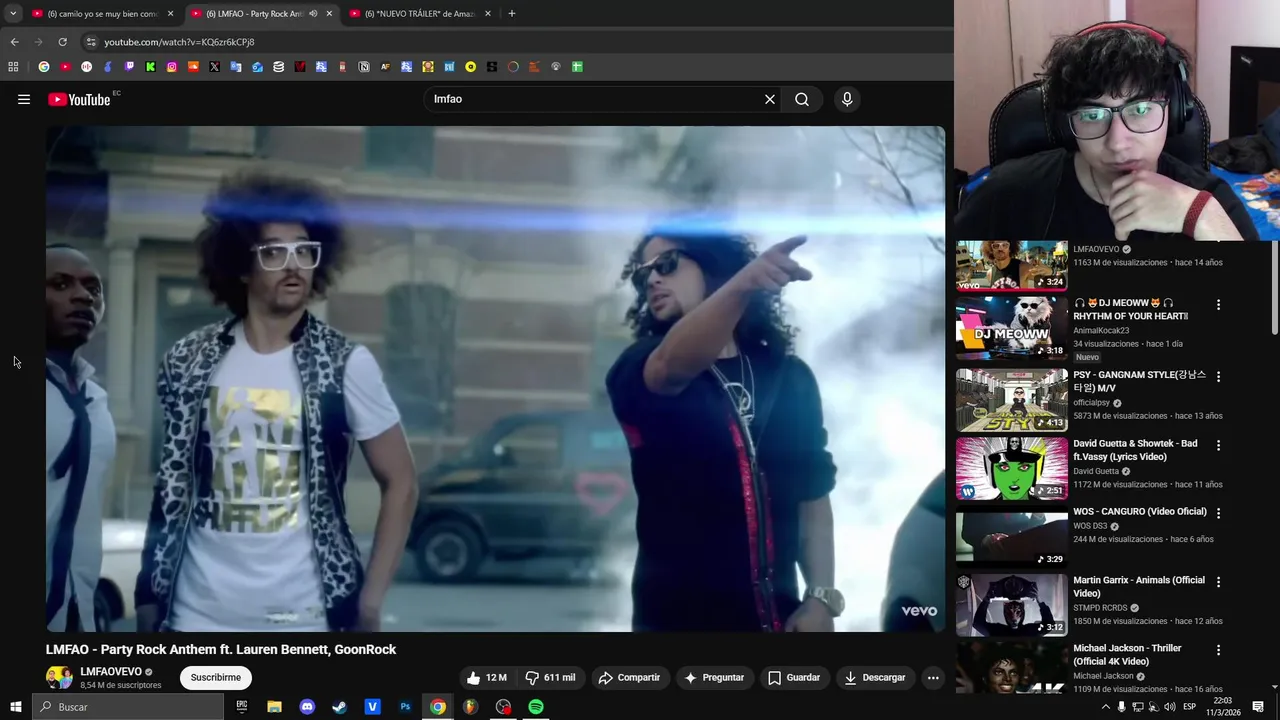The height and width of the screenshot is (720, 1280).
Task: Open the apps grid bookmark
Action: (x=13, y=67)
